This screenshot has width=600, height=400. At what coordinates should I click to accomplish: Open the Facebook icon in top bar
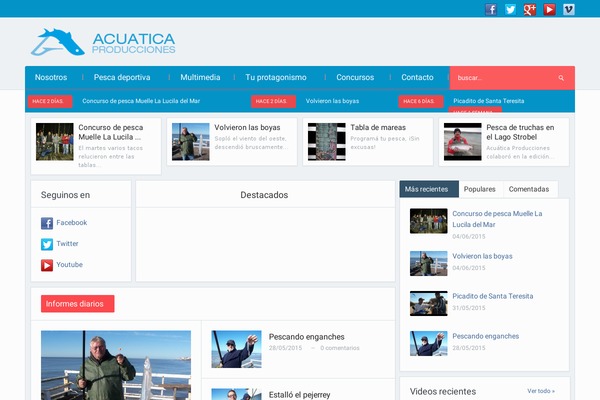pyautogui.click(x=491, y=9)
